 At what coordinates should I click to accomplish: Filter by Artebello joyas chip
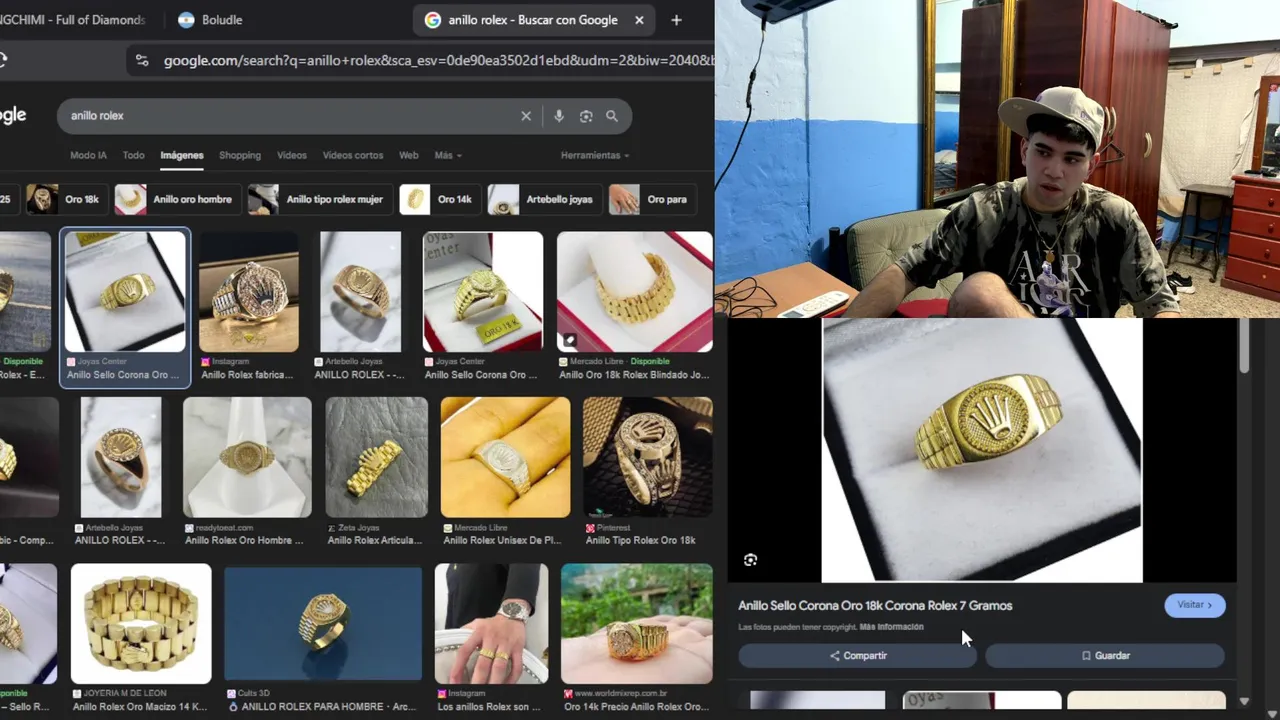(544, 199)
